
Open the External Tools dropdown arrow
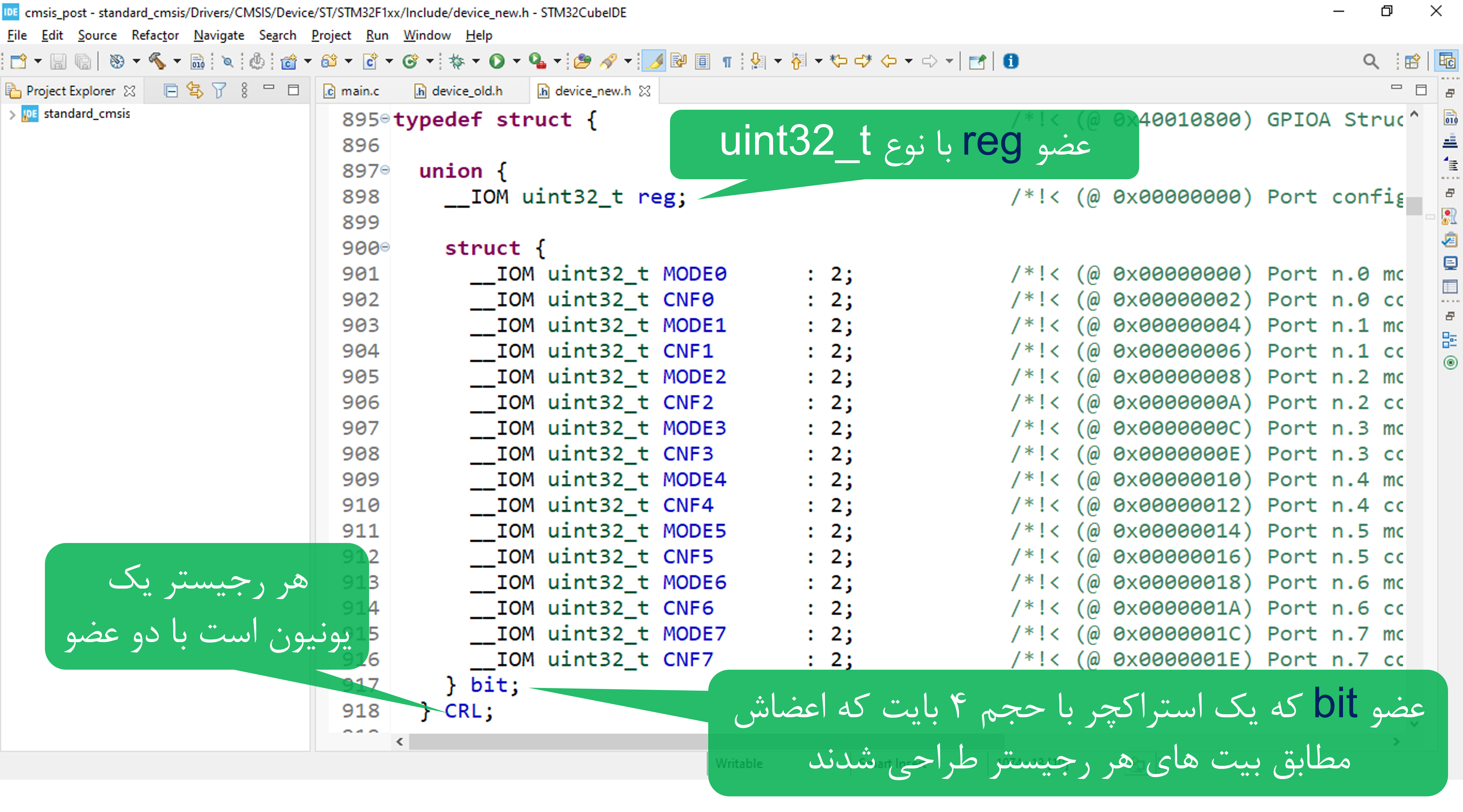point(557,61)
